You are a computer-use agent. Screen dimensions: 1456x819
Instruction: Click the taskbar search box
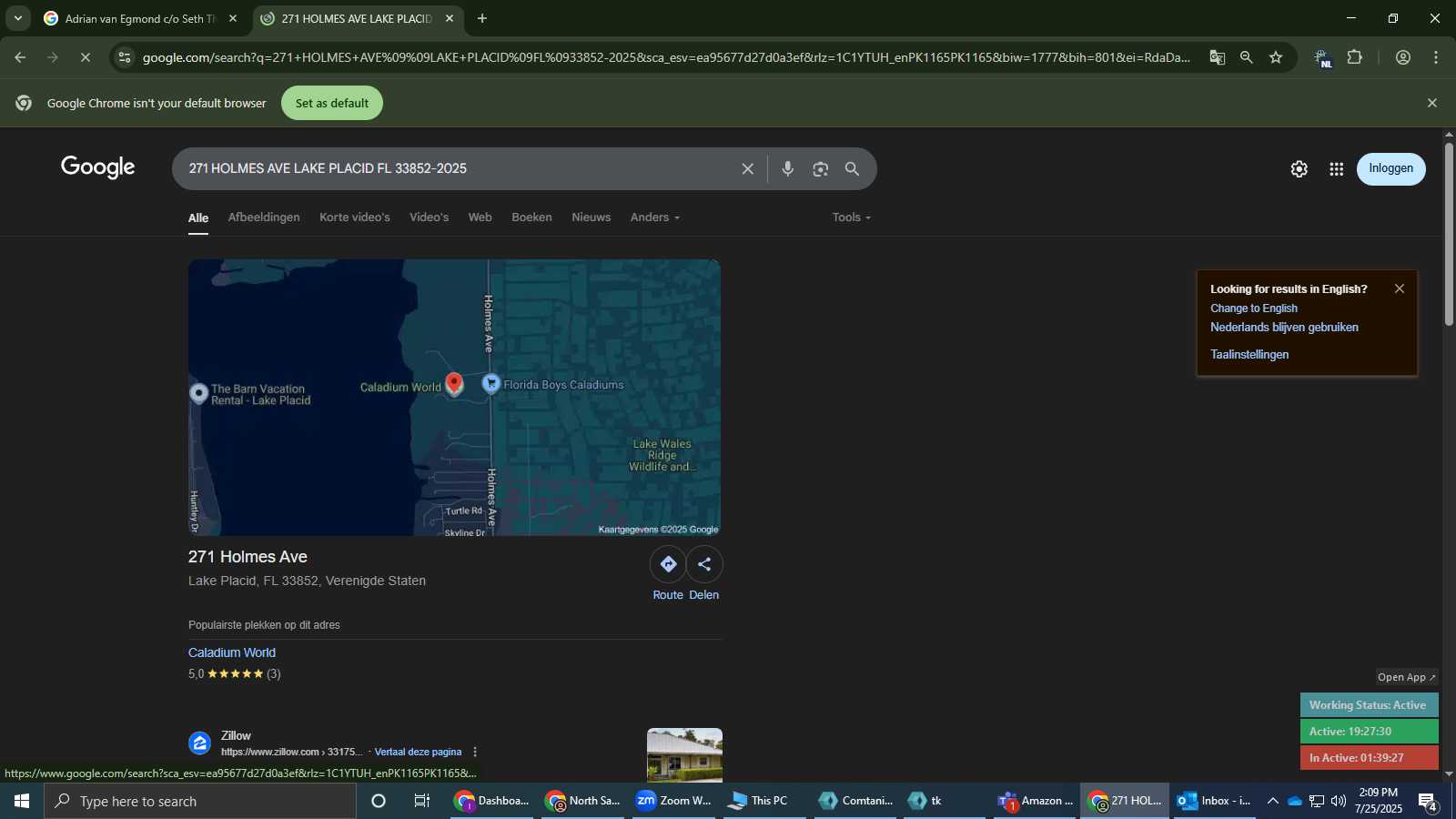click(x=200, y=801)
